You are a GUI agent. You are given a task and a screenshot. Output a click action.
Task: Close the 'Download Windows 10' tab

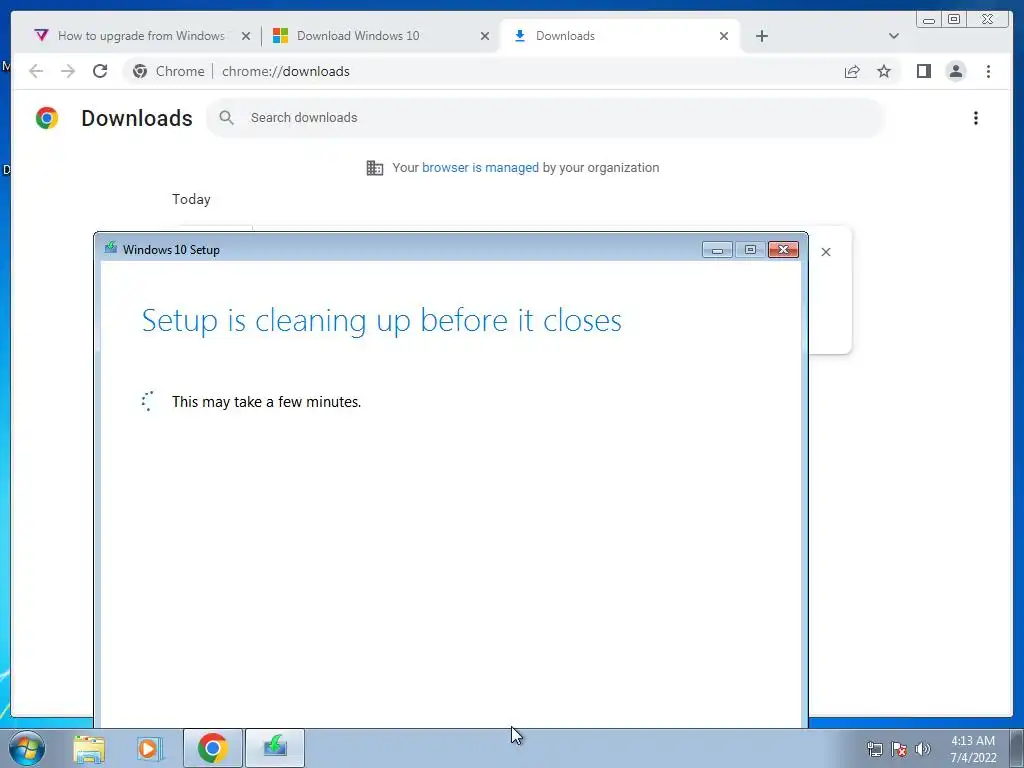[485, 36]
